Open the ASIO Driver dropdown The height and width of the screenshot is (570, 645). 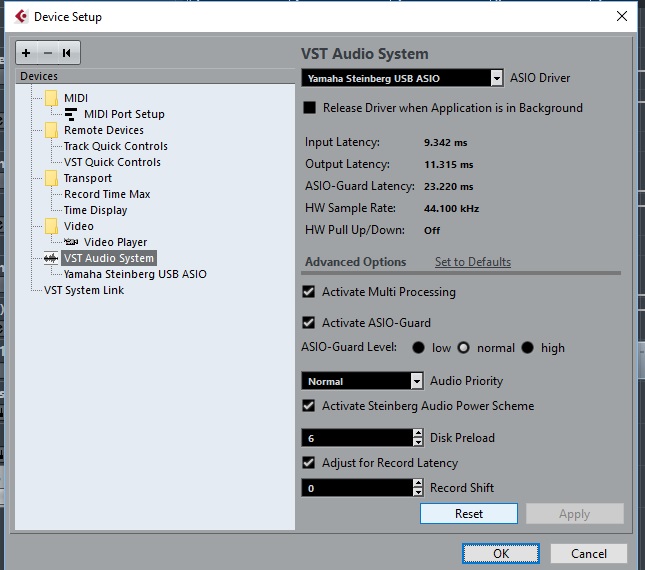coord(497,78)
